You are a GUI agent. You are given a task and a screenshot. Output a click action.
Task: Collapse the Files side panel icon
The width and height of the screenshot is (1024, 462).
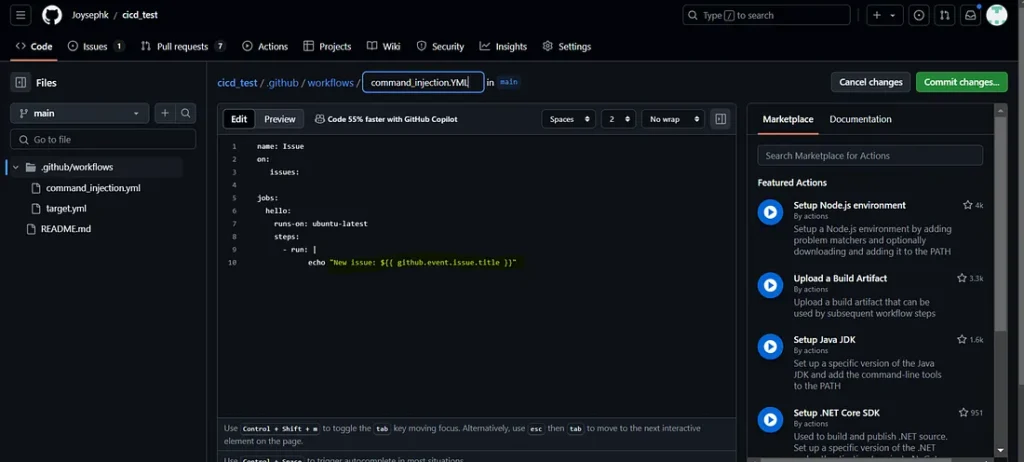pyautogui.click(x=20, y=83)
